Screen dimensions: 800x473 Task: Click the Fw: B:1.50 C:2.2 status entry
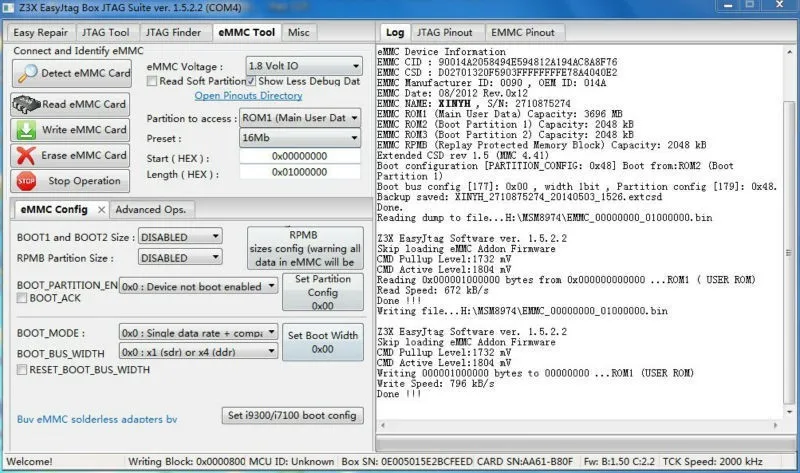point(619,461)
